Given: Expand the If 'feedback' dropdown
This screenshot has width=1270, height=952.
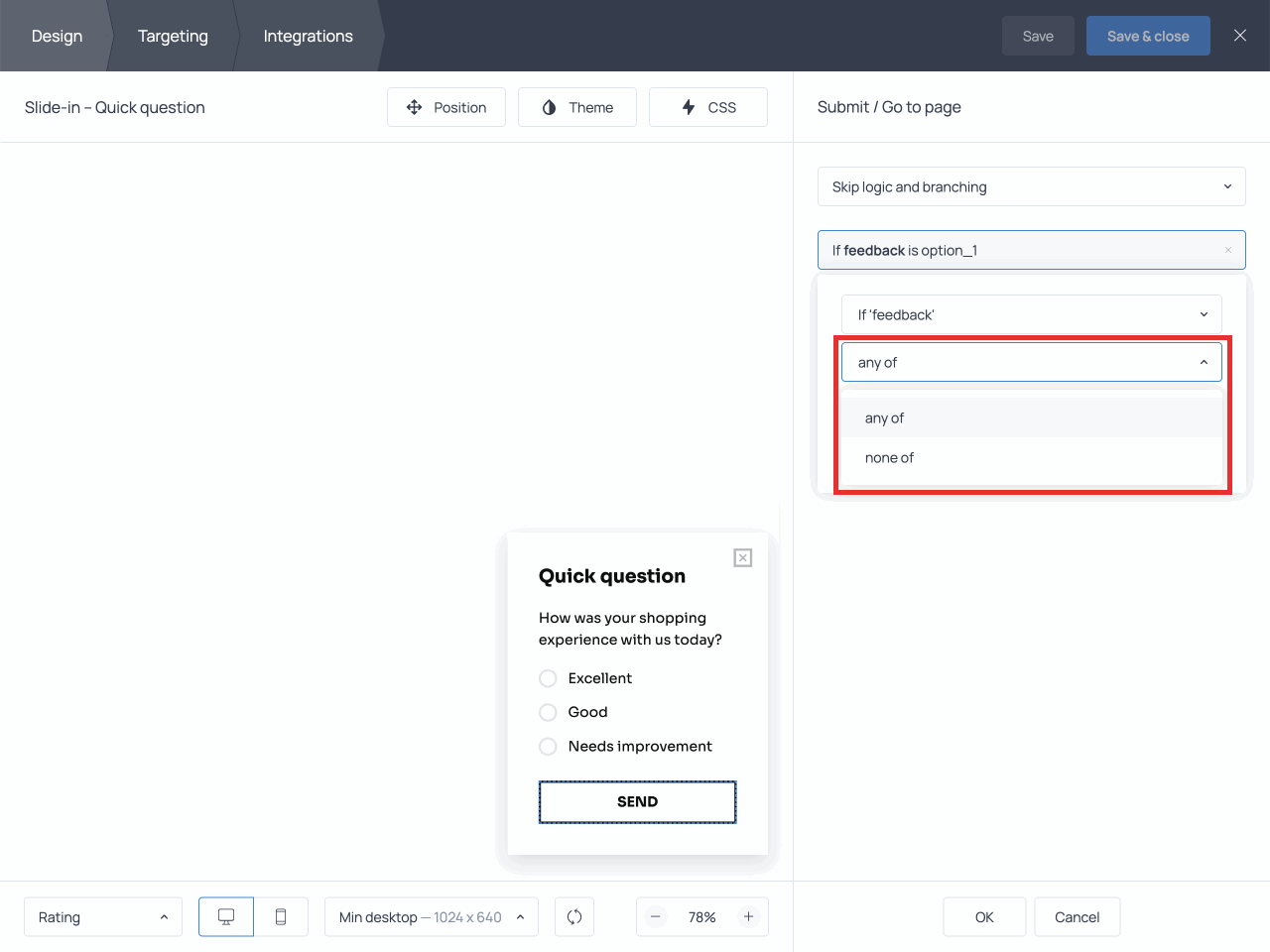Looking at the screenshot, I should pyautogui.click(x=1031, y=314).
